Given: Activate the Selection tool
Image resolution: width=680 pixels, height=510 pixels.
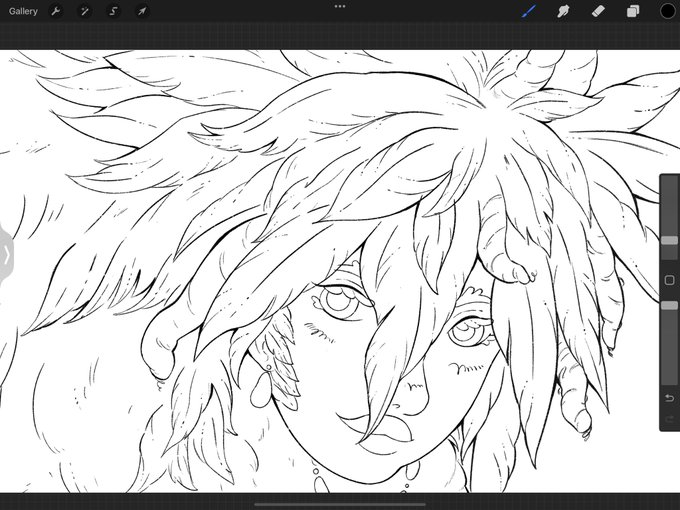Looking at the screenshot, I should pyautogui.click(x=113, y=11).
